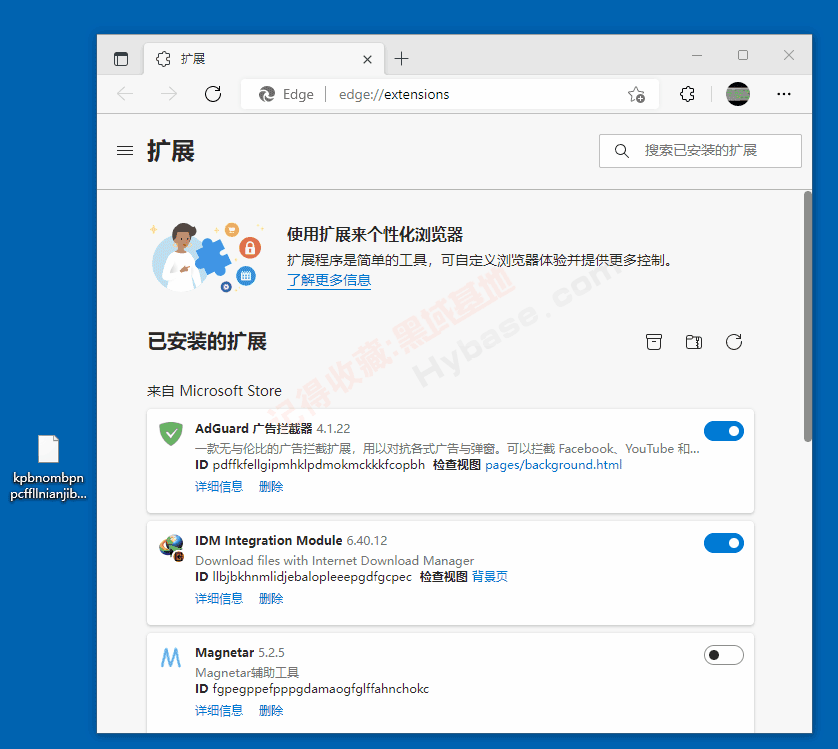Open the Settings and more ellipsis menu
This screenshot has width=838, height=749.
pos(783,94)
